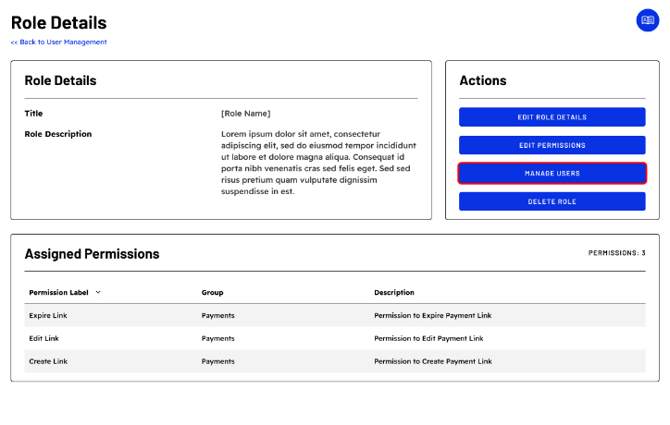670x425 pixels.
Task: Select the Edit Link permission row
Action: pos(44,338)
